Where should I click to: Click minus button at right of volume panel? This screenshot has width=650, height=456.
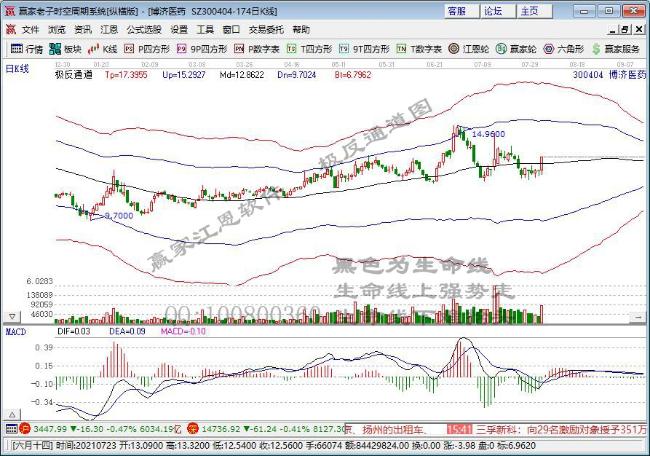638,317
